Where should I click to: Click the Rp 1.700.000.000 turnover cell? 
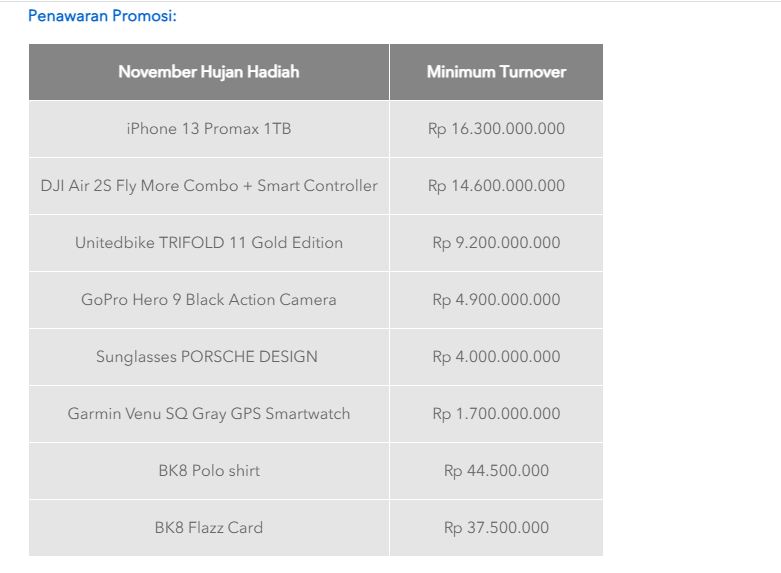point(496,414)
